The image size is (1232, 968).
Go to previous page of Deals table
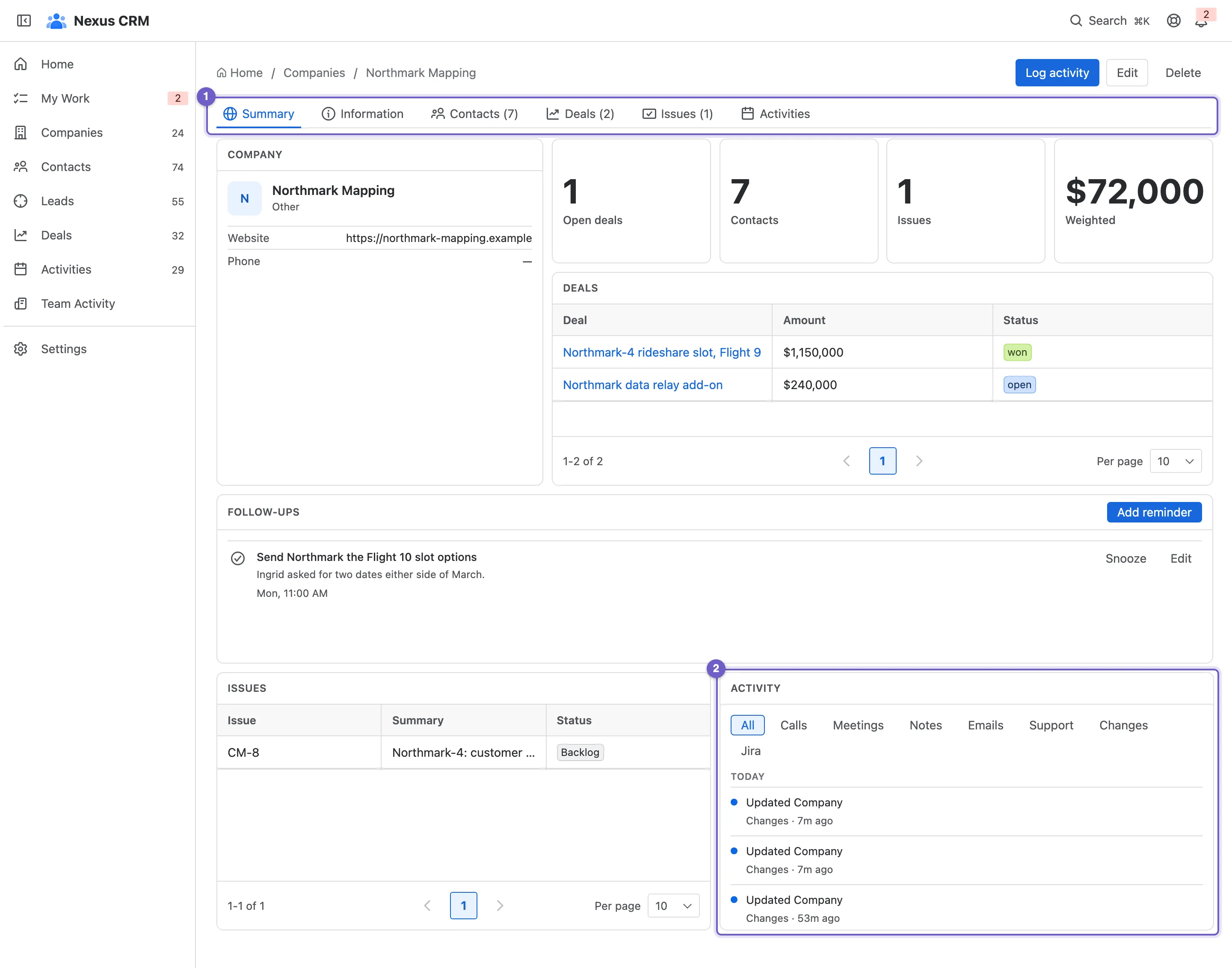click(847, 461)
